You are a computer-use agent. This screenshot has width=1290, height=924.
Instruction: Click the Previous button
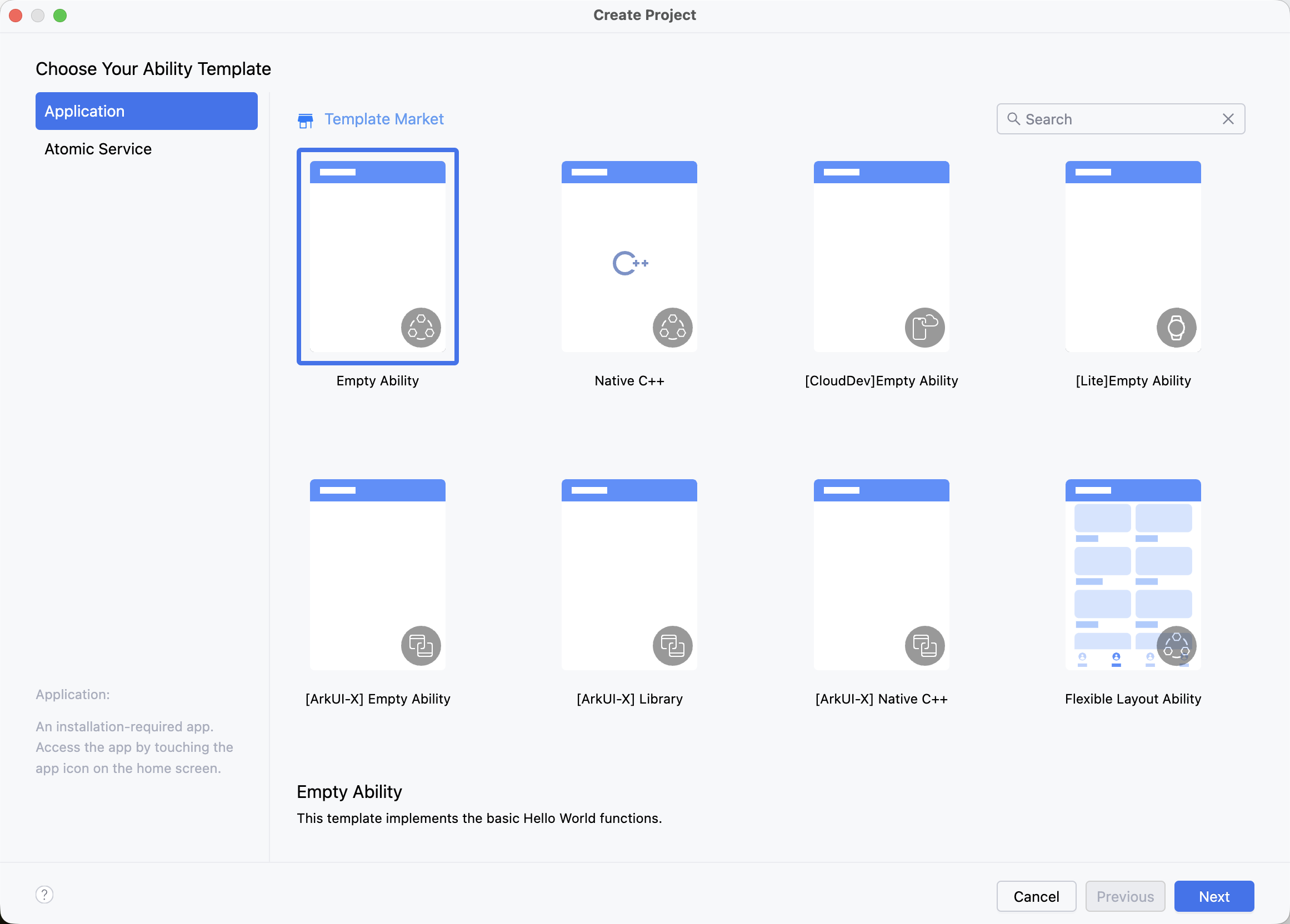point(1124,897)
